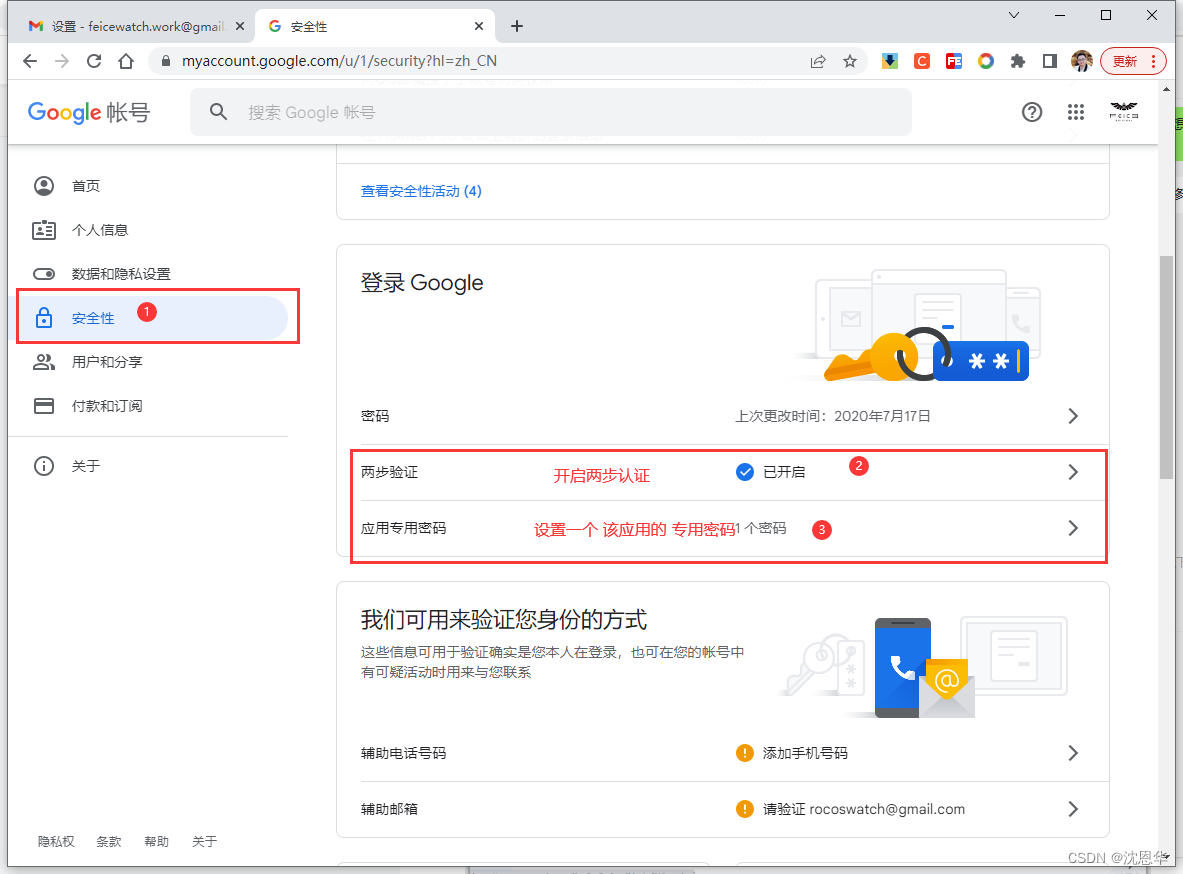Click the 已开启 status checkmark
Image resolution: width=1183 pixels, height=874 pixels.
(x=745, y=472)
